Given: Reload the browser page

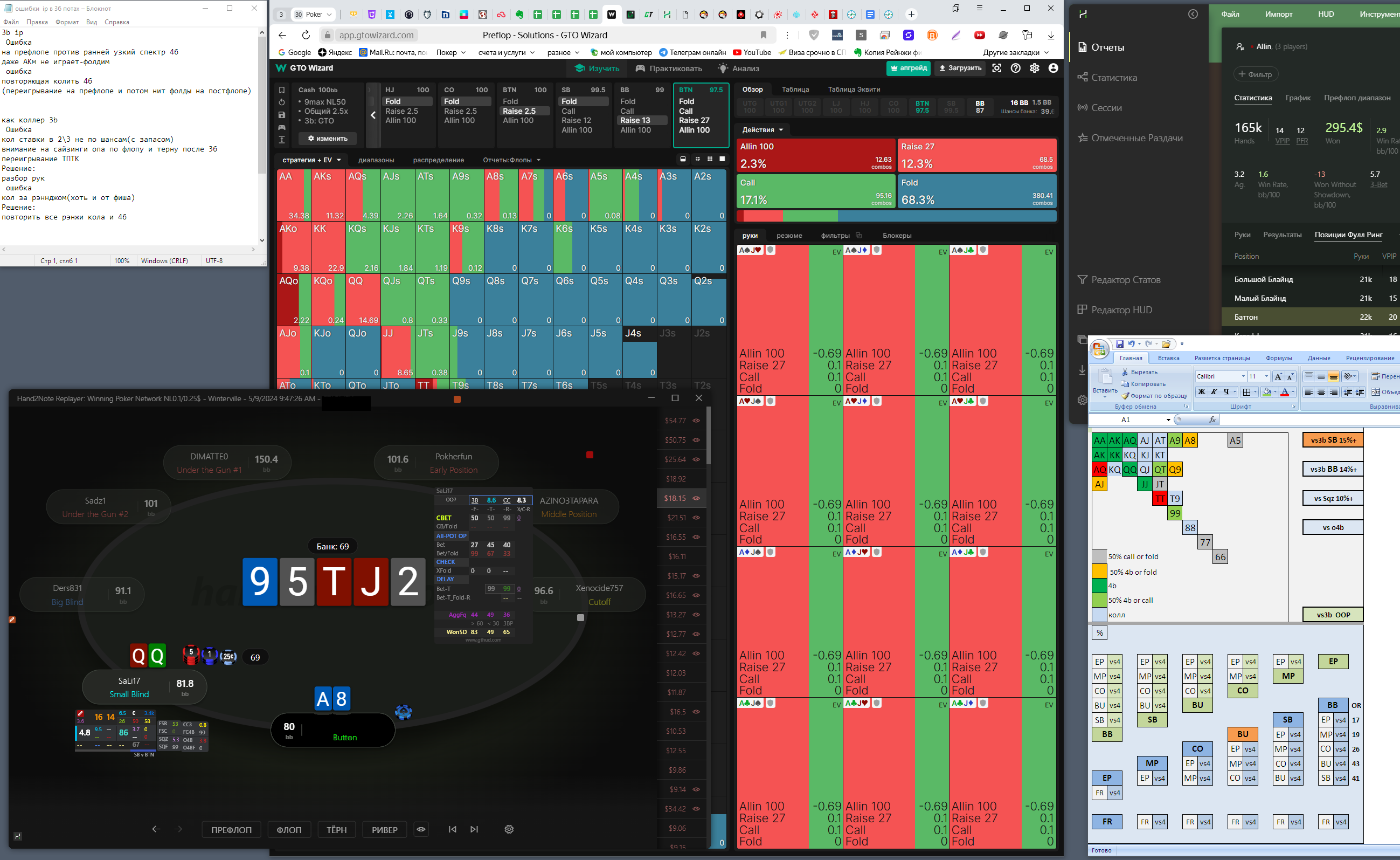Looking at the screenshot, I should tap(306, 35).
